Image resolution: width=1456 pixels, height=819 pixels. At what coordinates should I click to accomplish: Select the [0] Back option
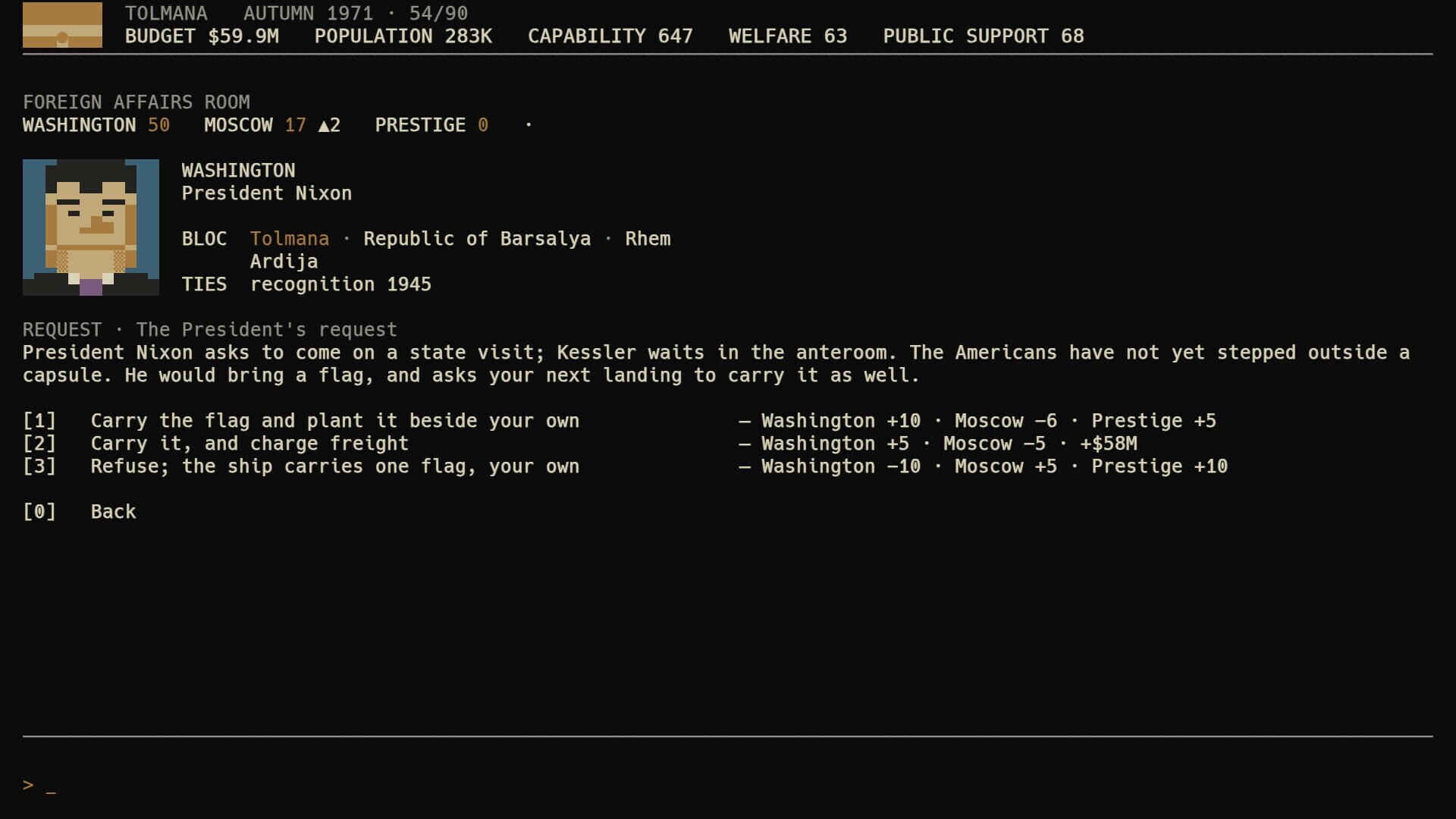tap(80, 512)
